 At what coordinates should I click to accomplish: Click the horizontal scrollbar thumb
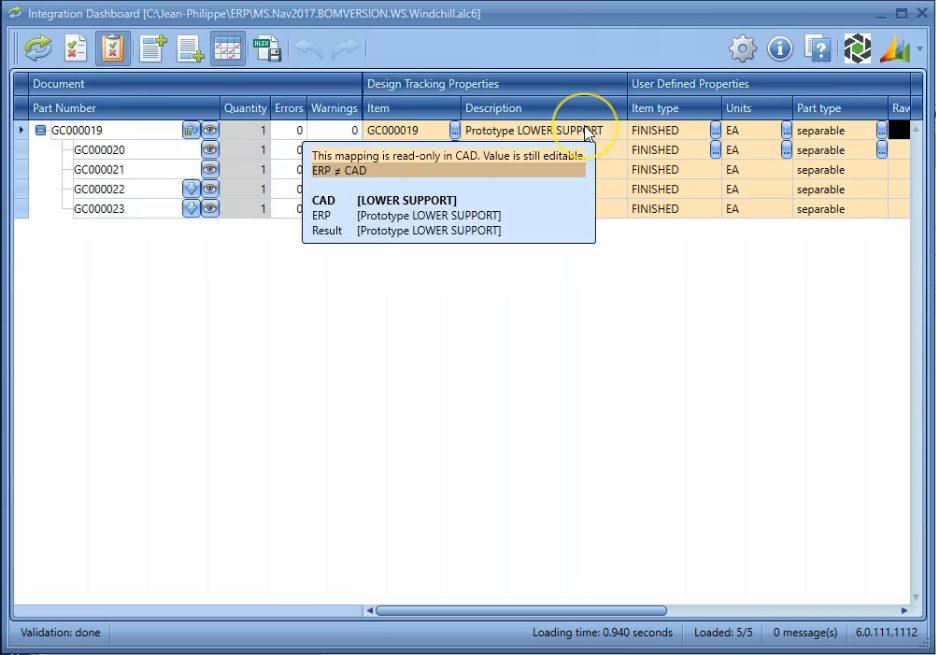pyautogui.click(x=521, y=610)
